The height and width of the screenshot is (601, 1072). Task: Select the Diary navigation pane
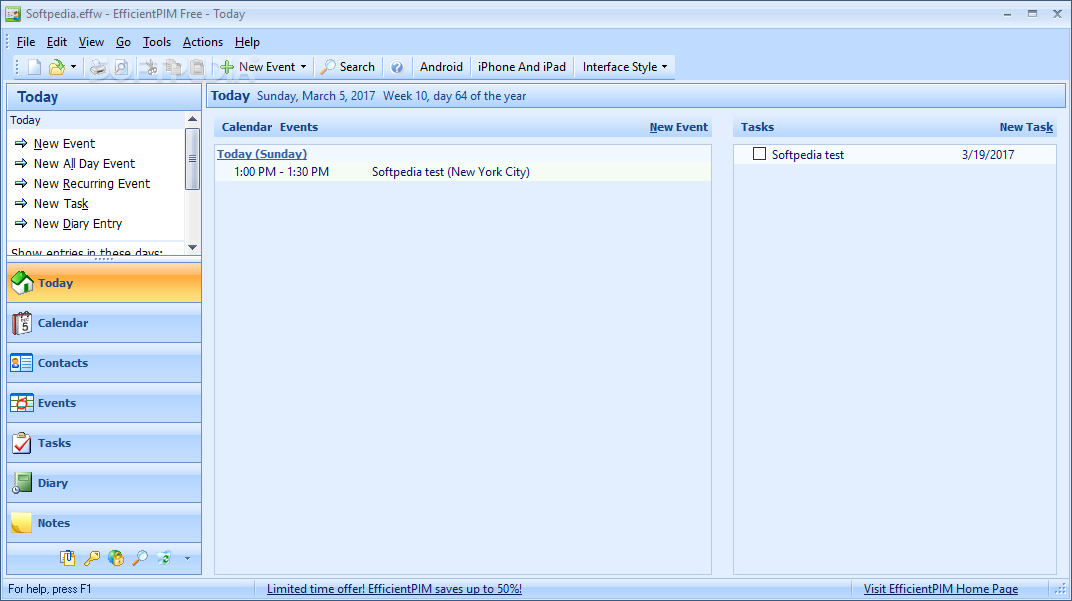(x=104, y=483)
